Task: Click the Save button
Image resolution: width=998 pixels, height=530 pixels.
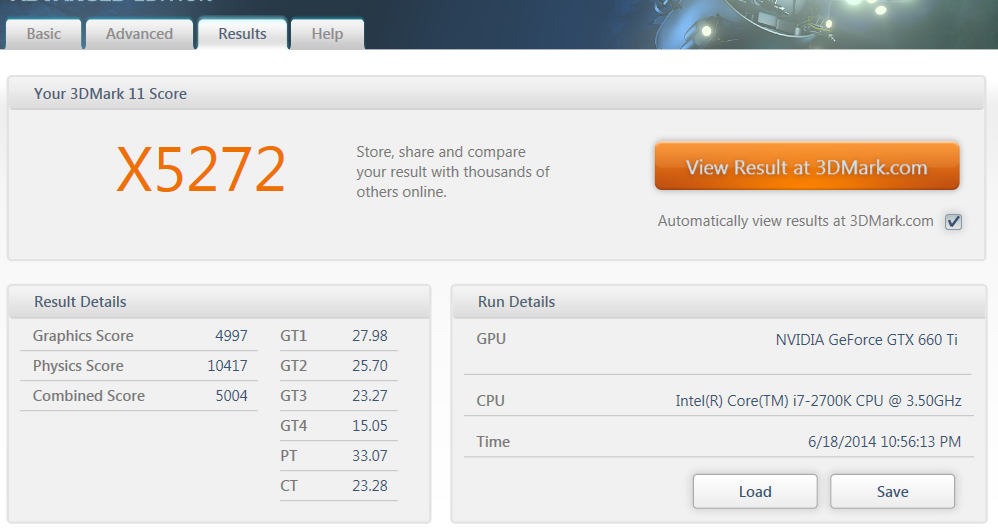Action: pyautogui.click(x=892, y=491)
